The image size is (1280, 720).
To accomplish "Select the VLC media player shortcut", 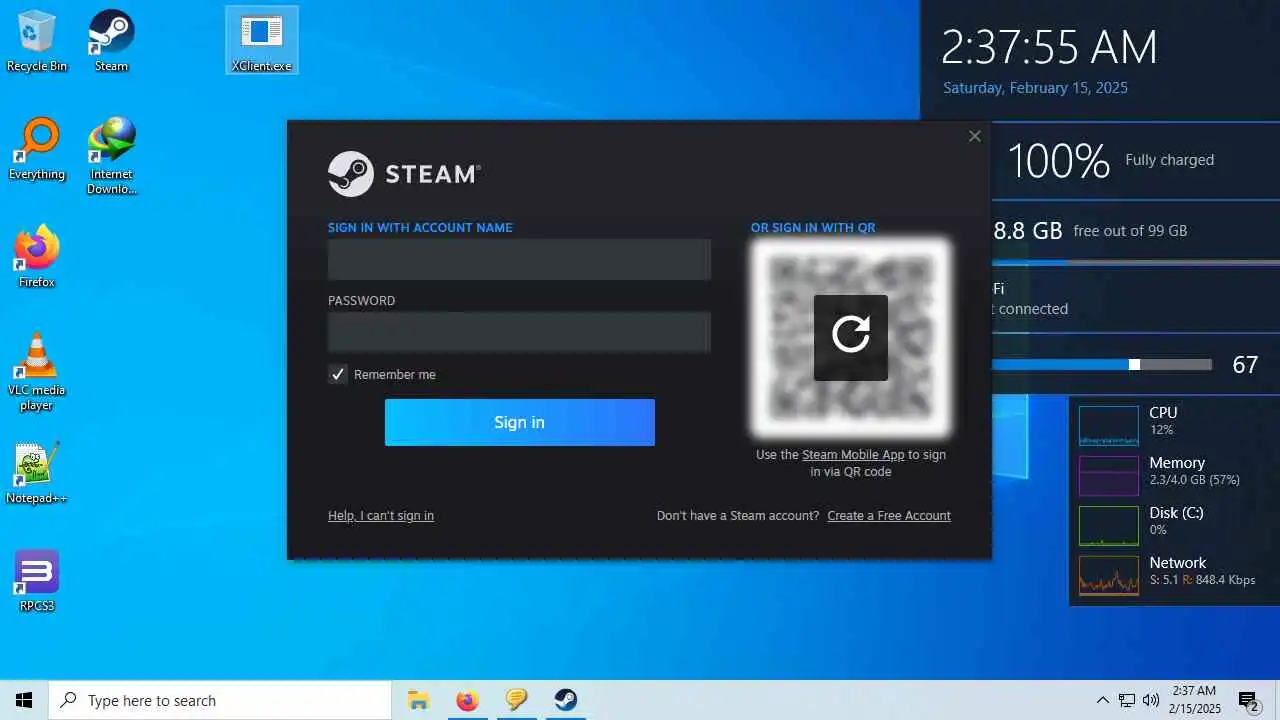I will (37, 372).
